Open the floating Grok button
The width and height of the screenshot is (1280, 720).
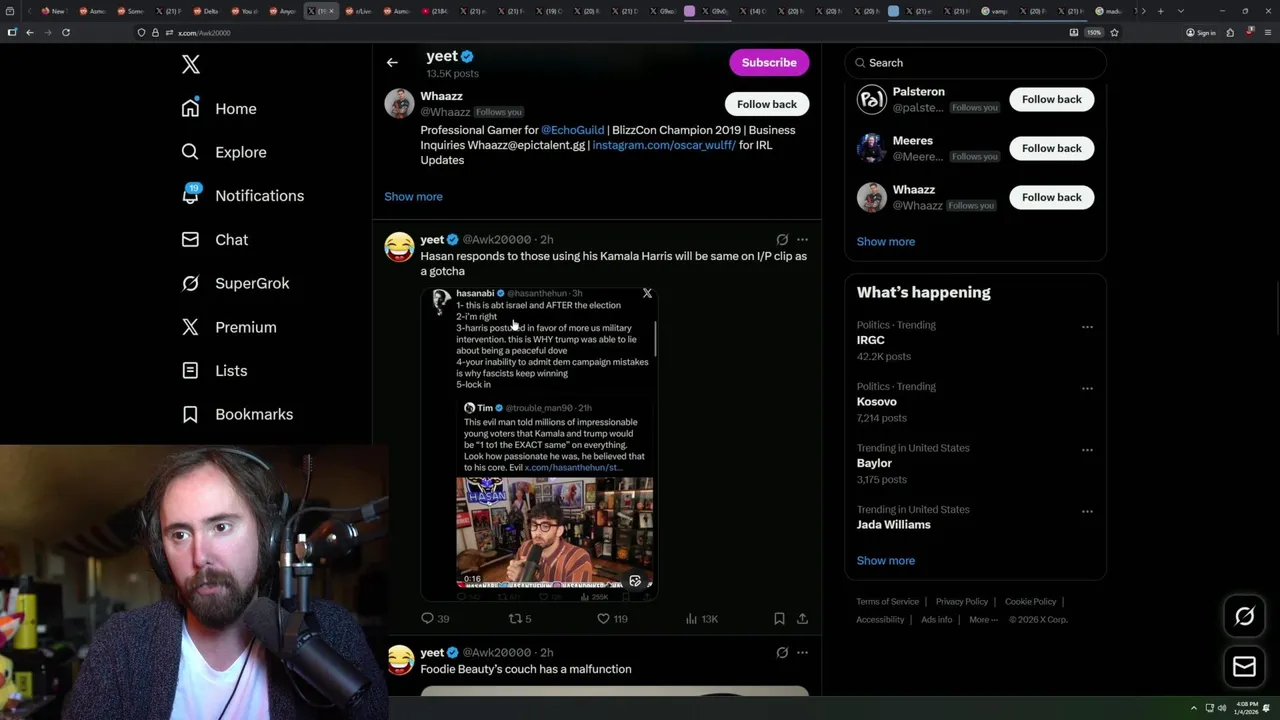(x=1244, y=617)
